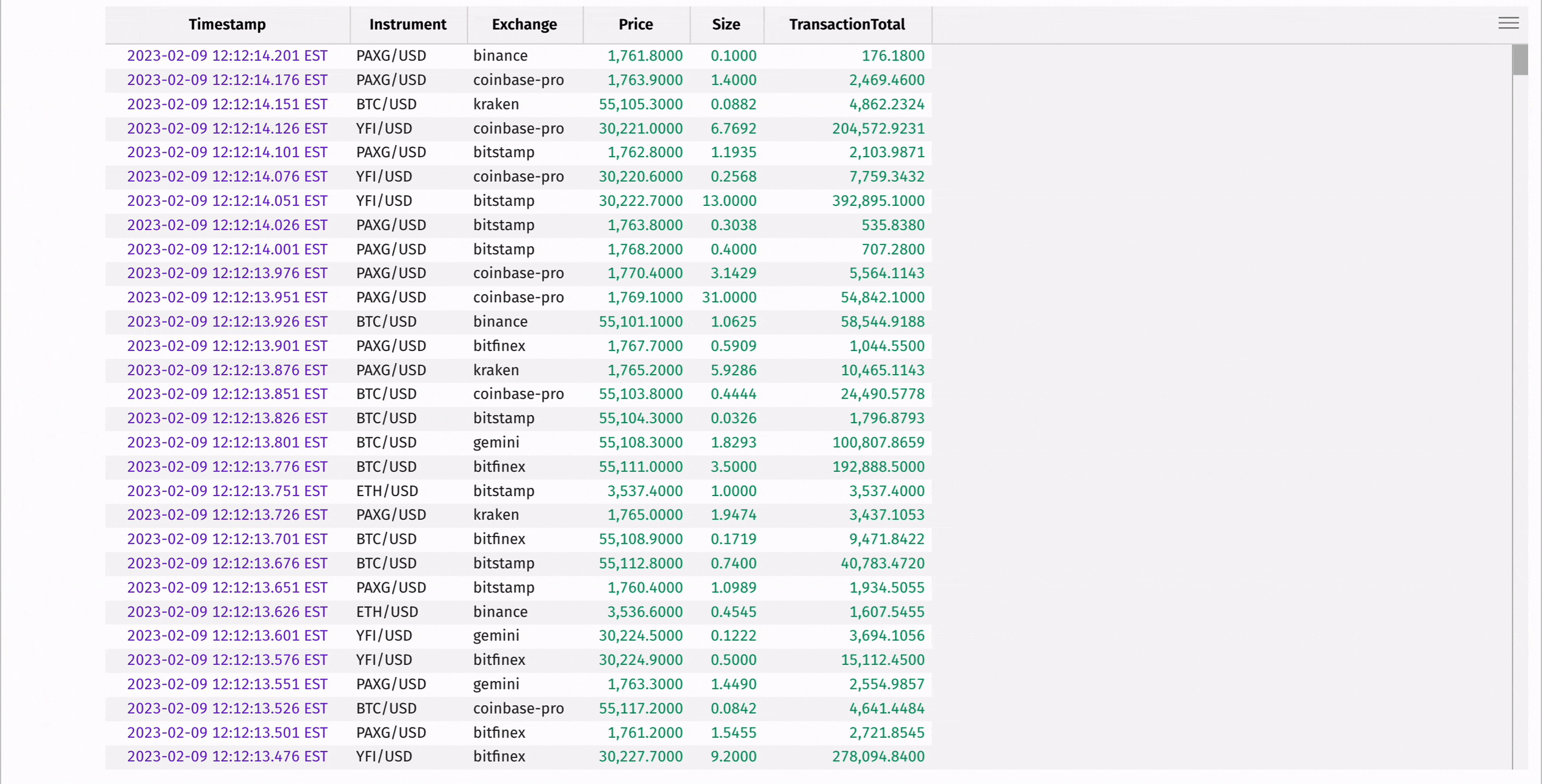This screenshot has width=1542, height=784.
Task: Click the TransactionTotal column header
Action: (x=847, y=25)
